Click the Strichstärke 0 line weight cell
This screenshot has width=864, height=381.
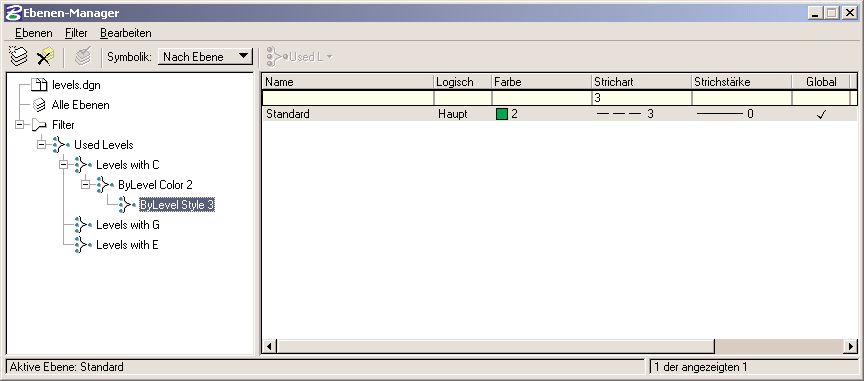click(742, 114)
